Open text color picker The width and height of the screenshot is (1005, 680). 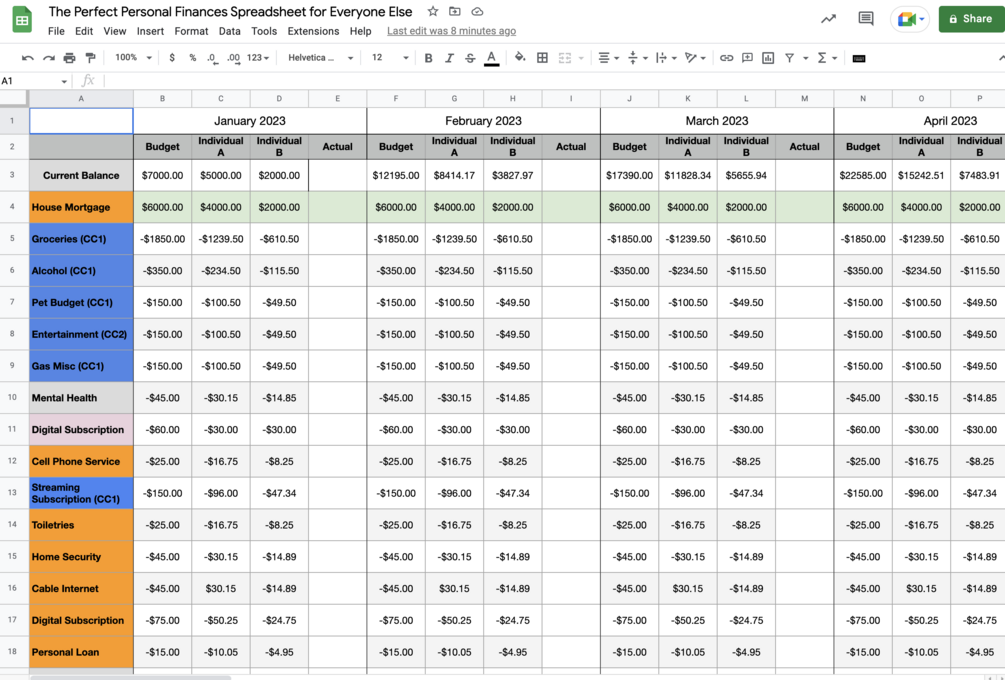[x=492, y=58]
